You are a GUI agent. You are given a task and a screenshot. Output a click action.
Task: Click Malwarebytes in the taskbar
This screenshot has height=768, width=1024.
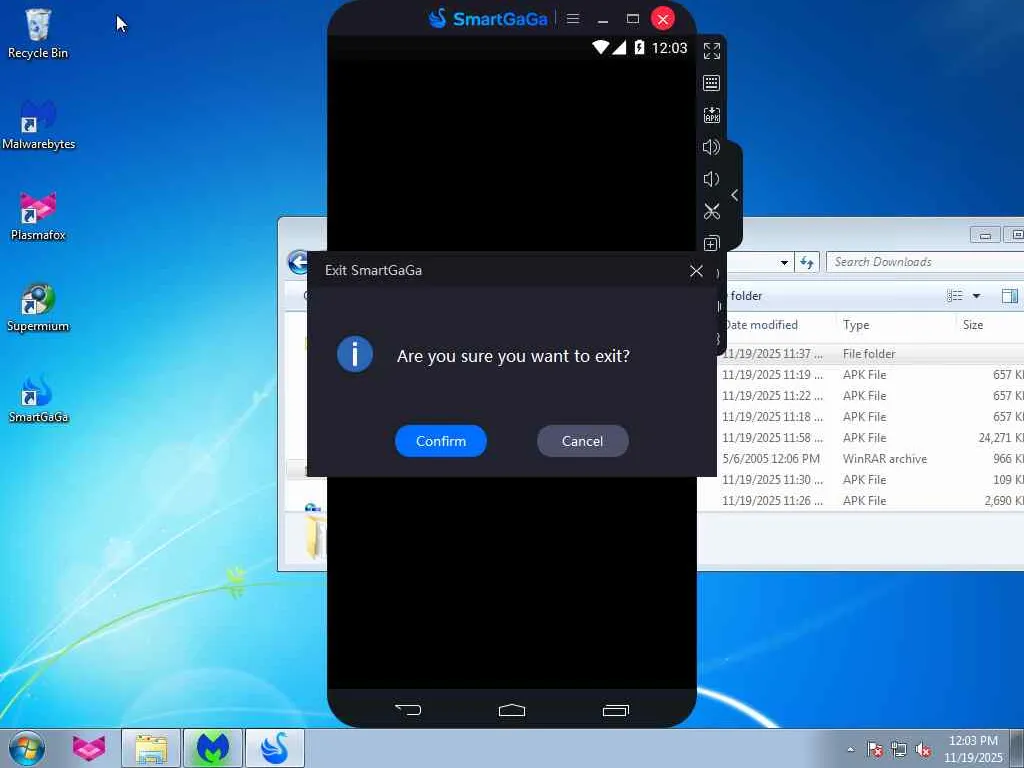point(213,748)
